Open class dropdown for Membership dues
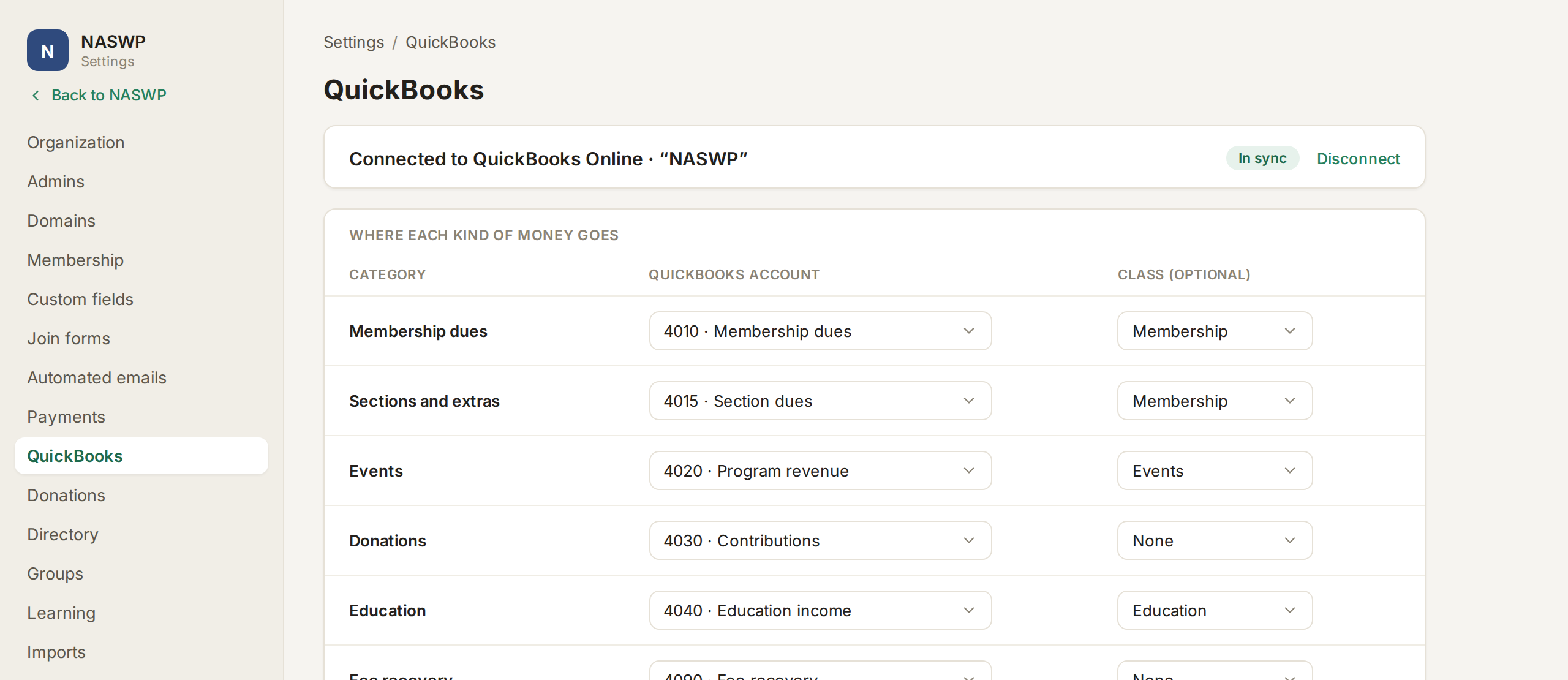 pyautogui.click(x=1215, y=331)
